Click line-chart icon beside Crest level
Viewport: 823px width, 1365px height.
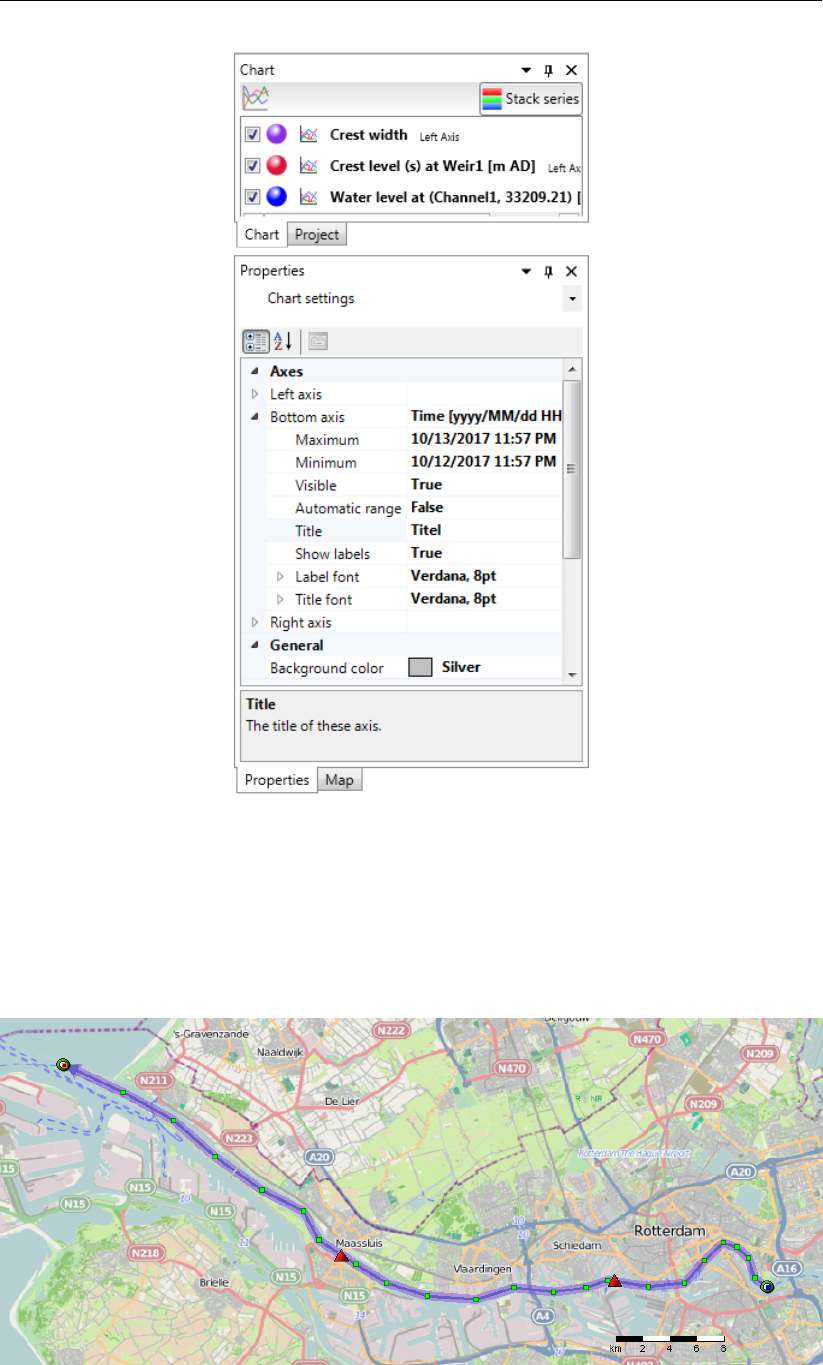coord(308,166)
